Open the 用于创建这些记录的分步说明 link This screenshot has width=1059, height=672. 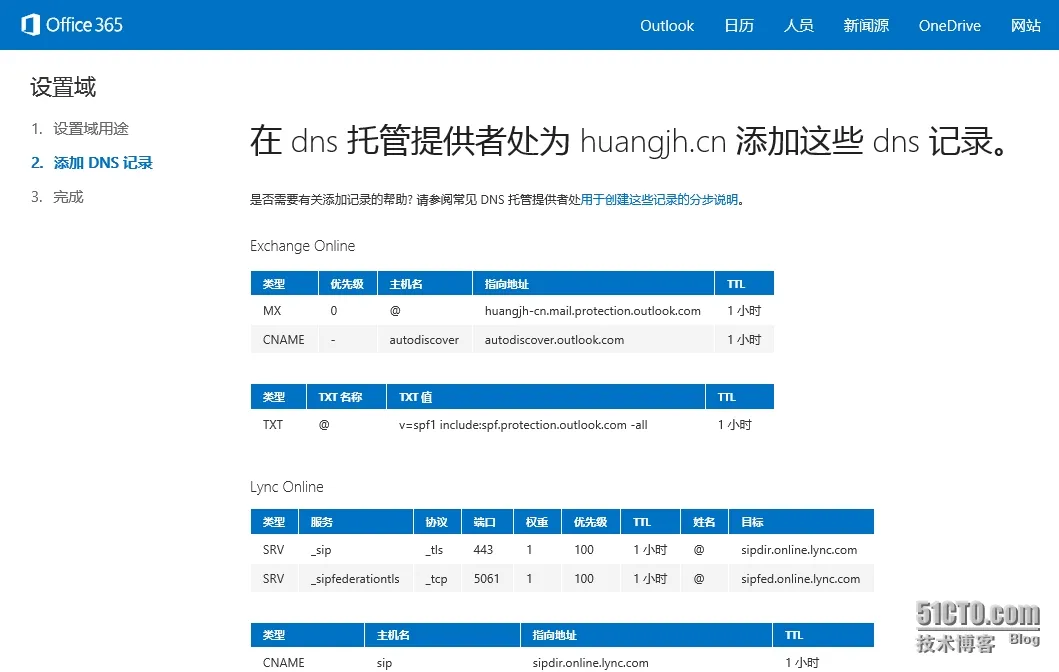659,199
